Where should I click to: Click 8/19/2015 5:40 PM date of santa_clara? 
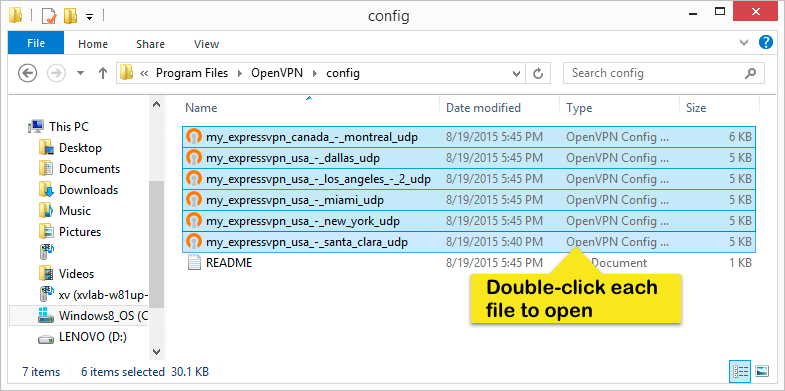tap(494, 242)
